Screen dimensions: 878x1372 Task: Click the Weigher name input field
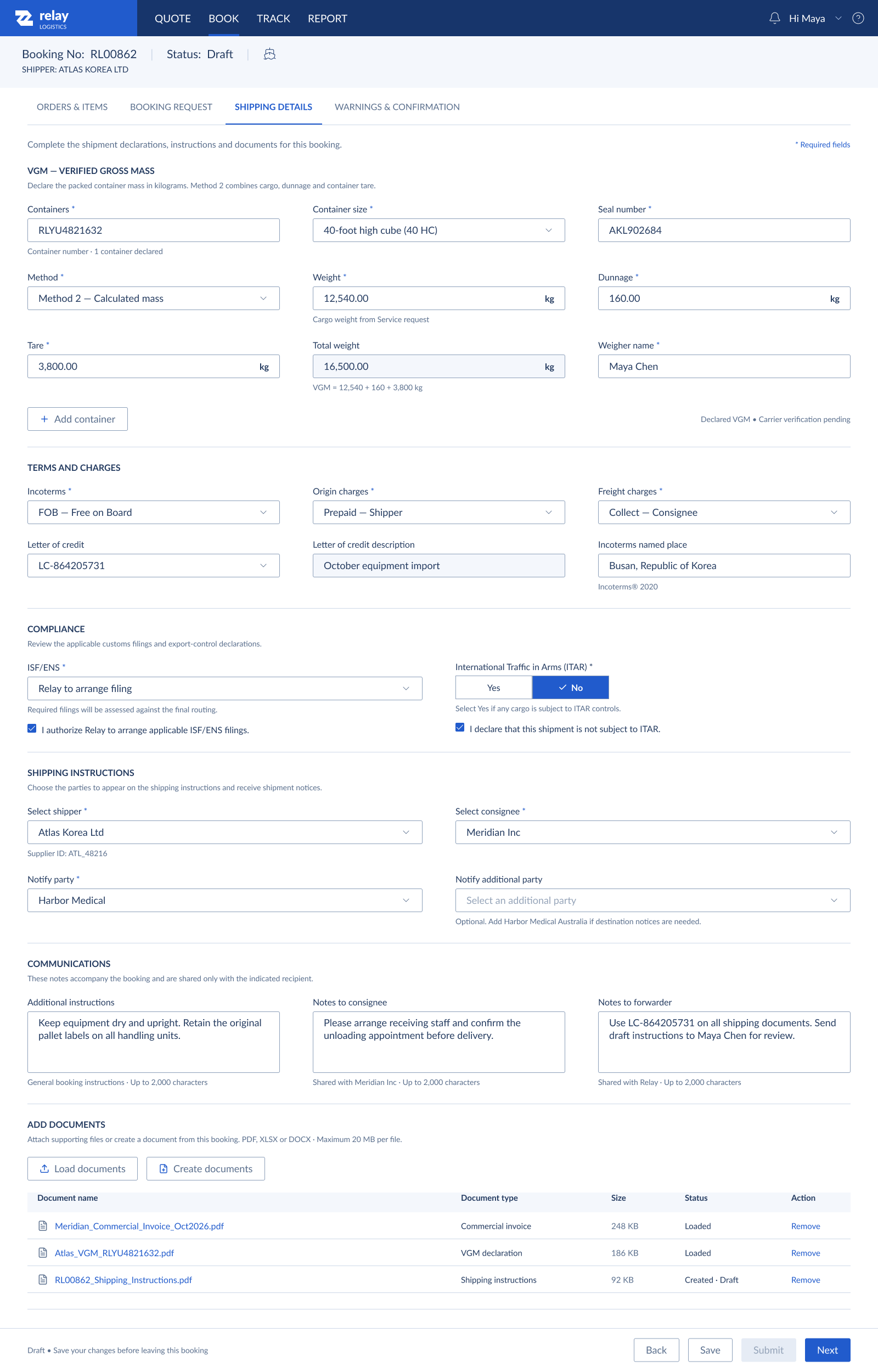(723, 366)
